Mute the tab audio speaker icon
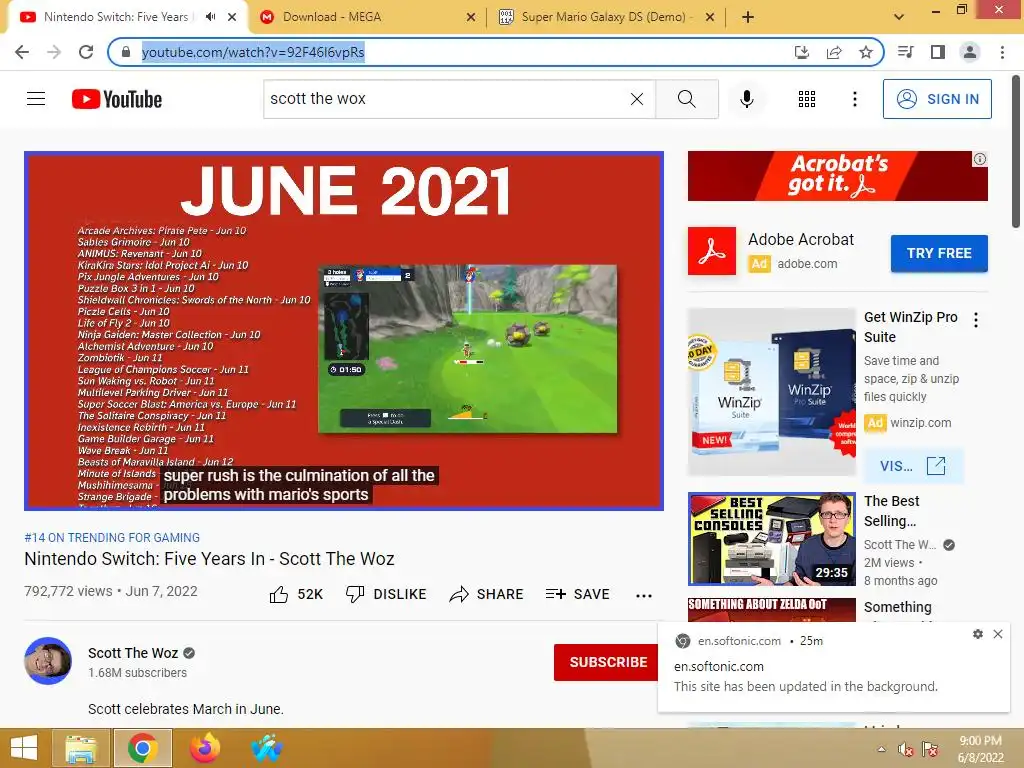Image resolution: width=1024 pixels, height=768 pixels. click(x=210, y=17)
